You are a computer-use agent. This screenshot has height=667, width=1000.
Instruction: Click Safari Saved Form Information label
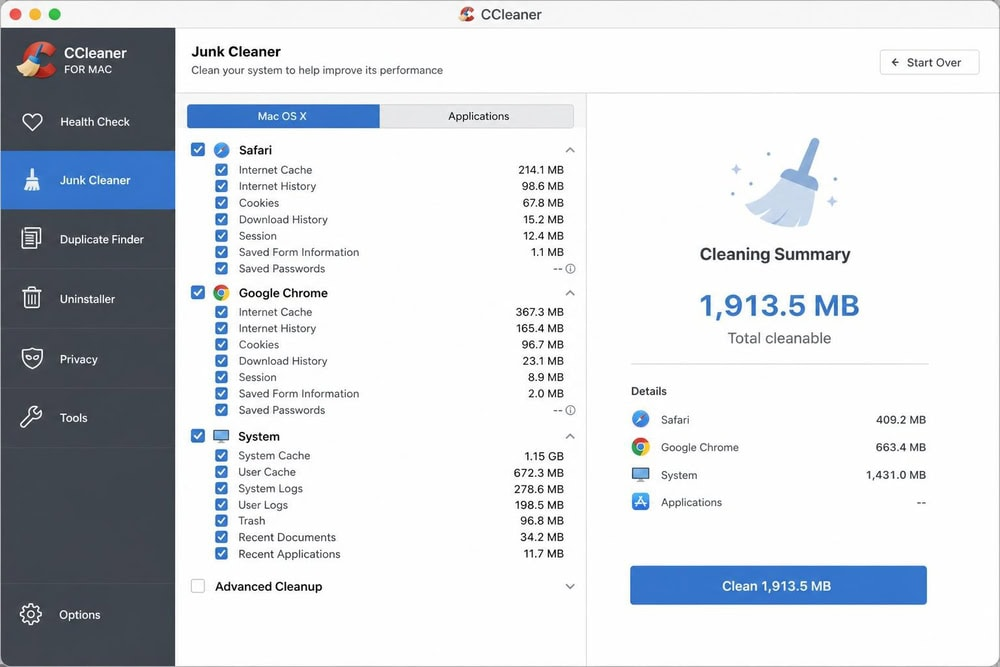tap(299, 252)
